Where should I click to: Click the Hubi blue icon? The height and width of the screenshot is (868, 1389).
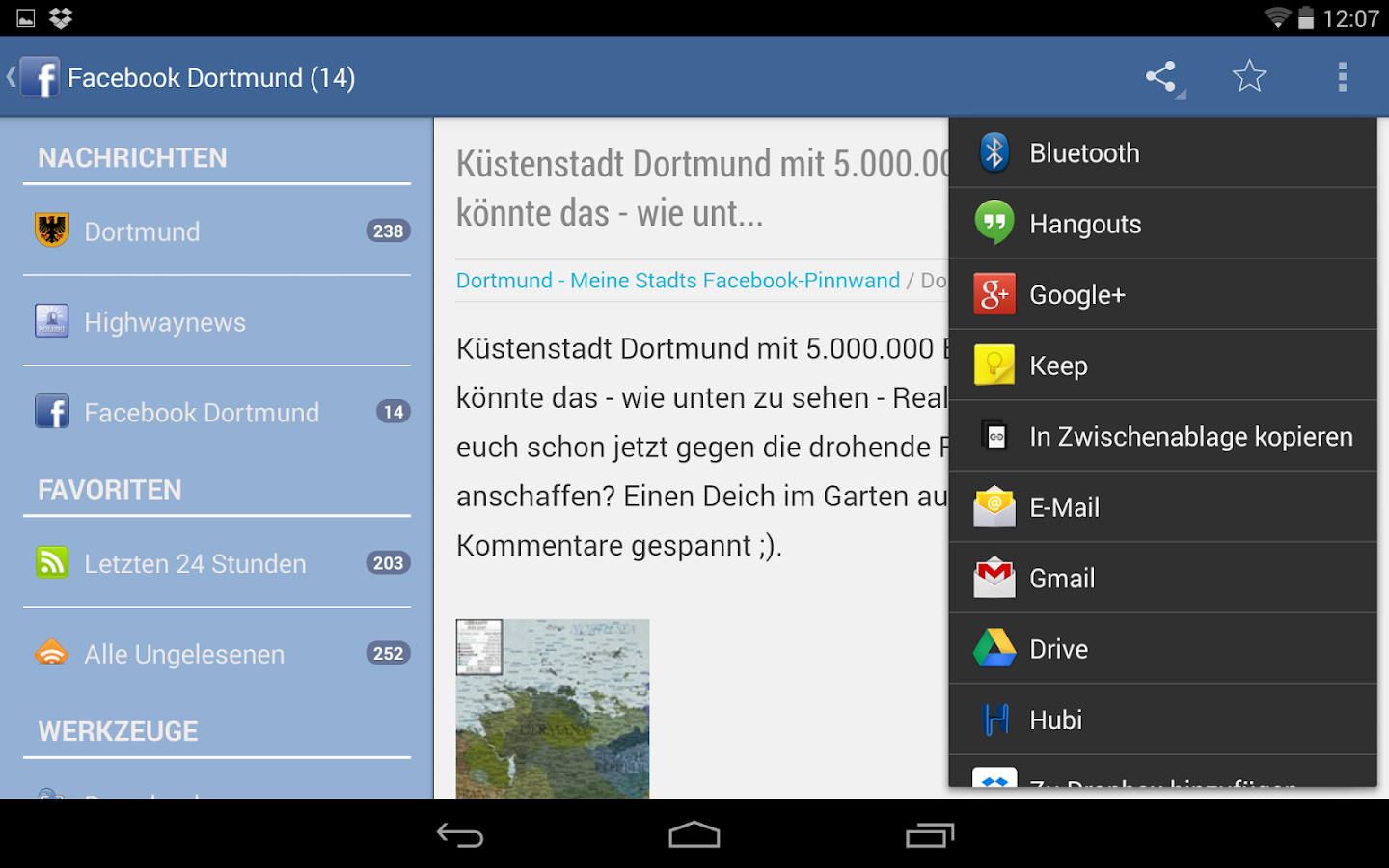pos(994,719)
